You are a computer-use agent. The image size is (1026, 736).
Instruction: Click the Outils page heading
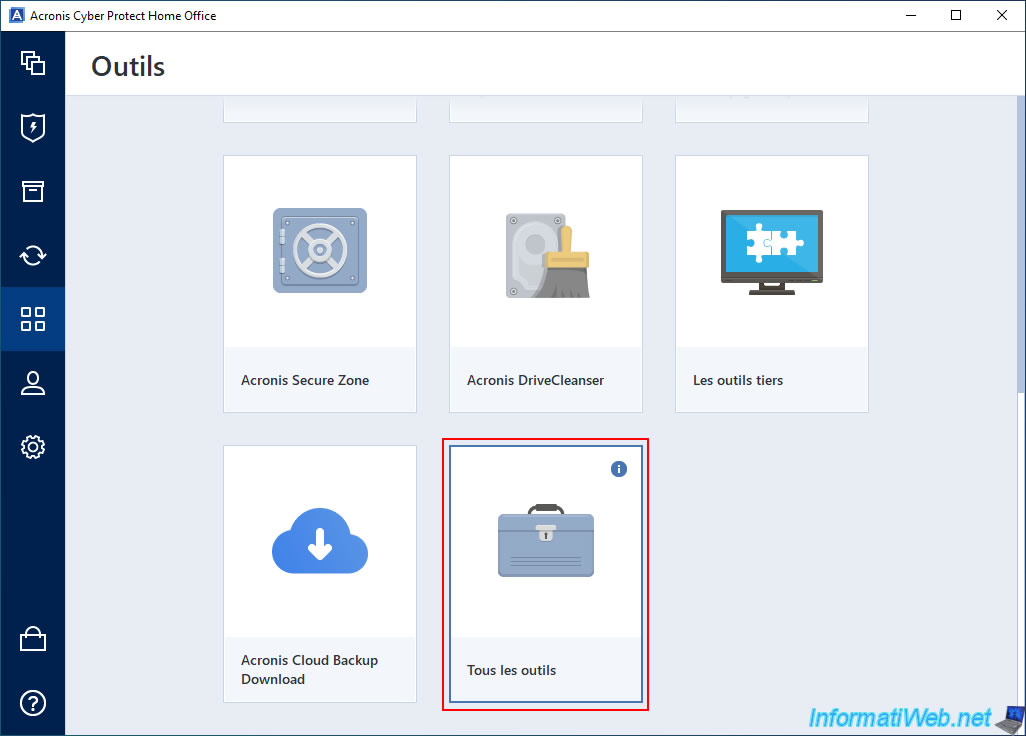click(x=128, y=66)
